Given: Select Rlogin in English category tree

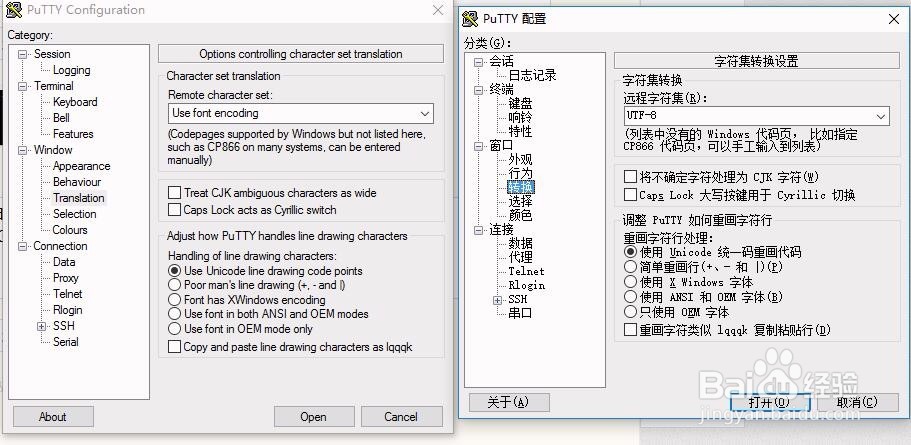Looking at the screenshot, I should coord(67,310).
